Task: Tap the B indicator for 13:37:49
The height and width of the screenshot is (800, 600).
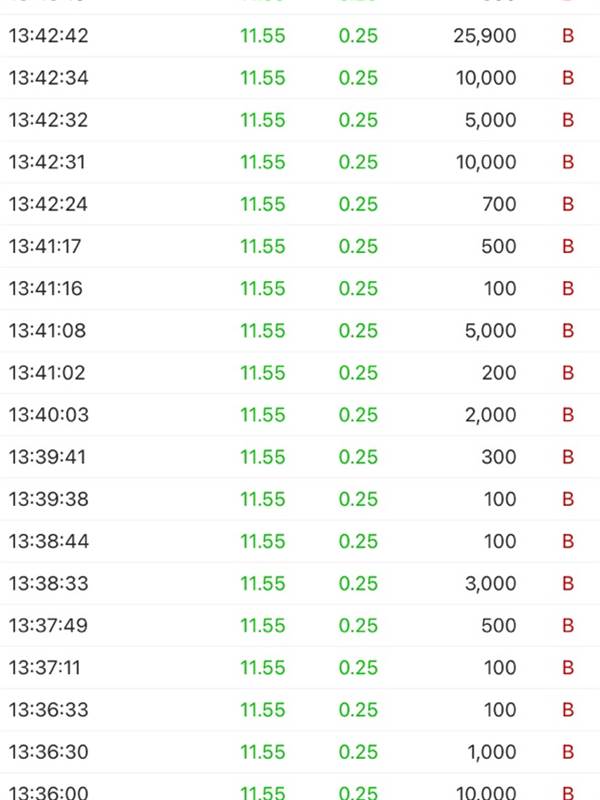Action: 568,626
